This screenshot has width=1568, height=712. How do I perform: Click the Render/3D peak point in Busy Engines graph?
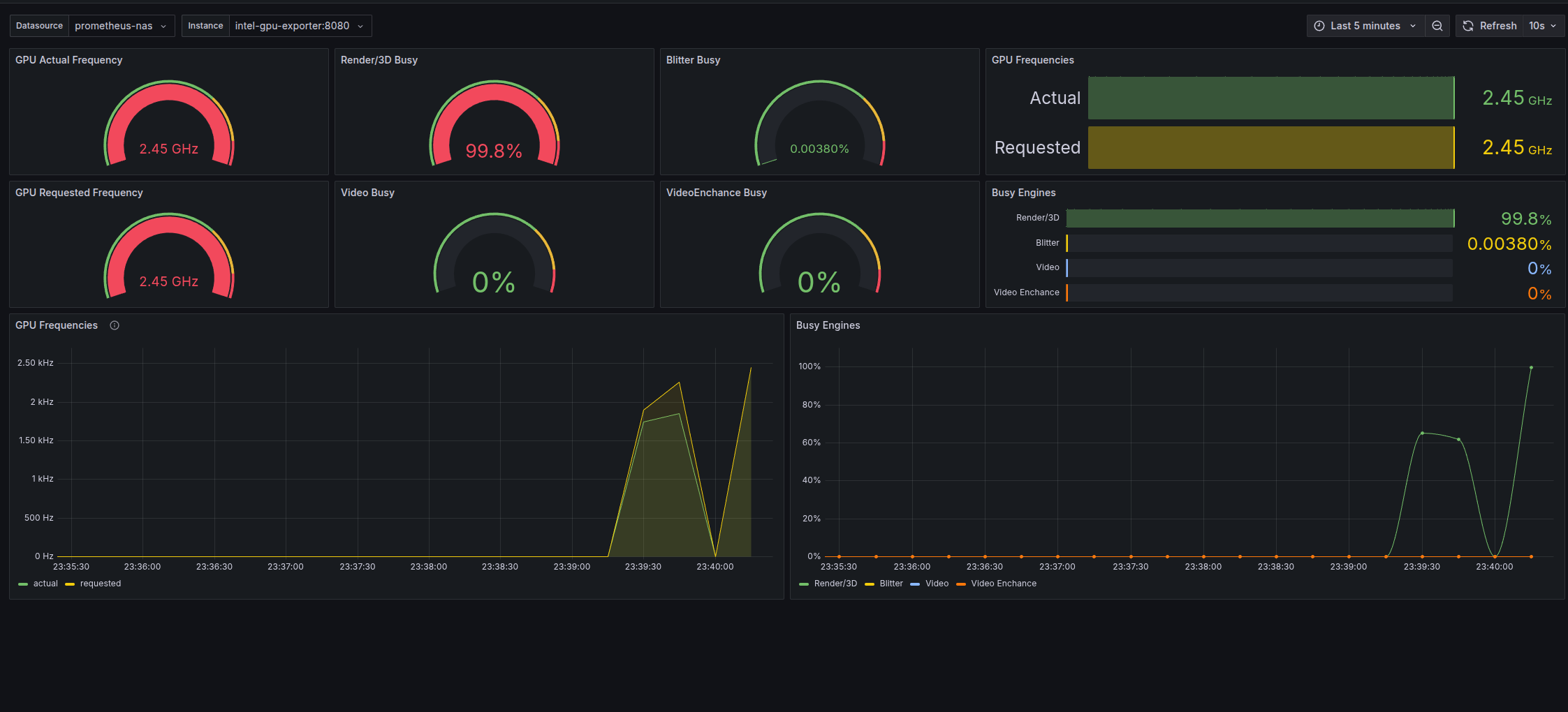1531,367
